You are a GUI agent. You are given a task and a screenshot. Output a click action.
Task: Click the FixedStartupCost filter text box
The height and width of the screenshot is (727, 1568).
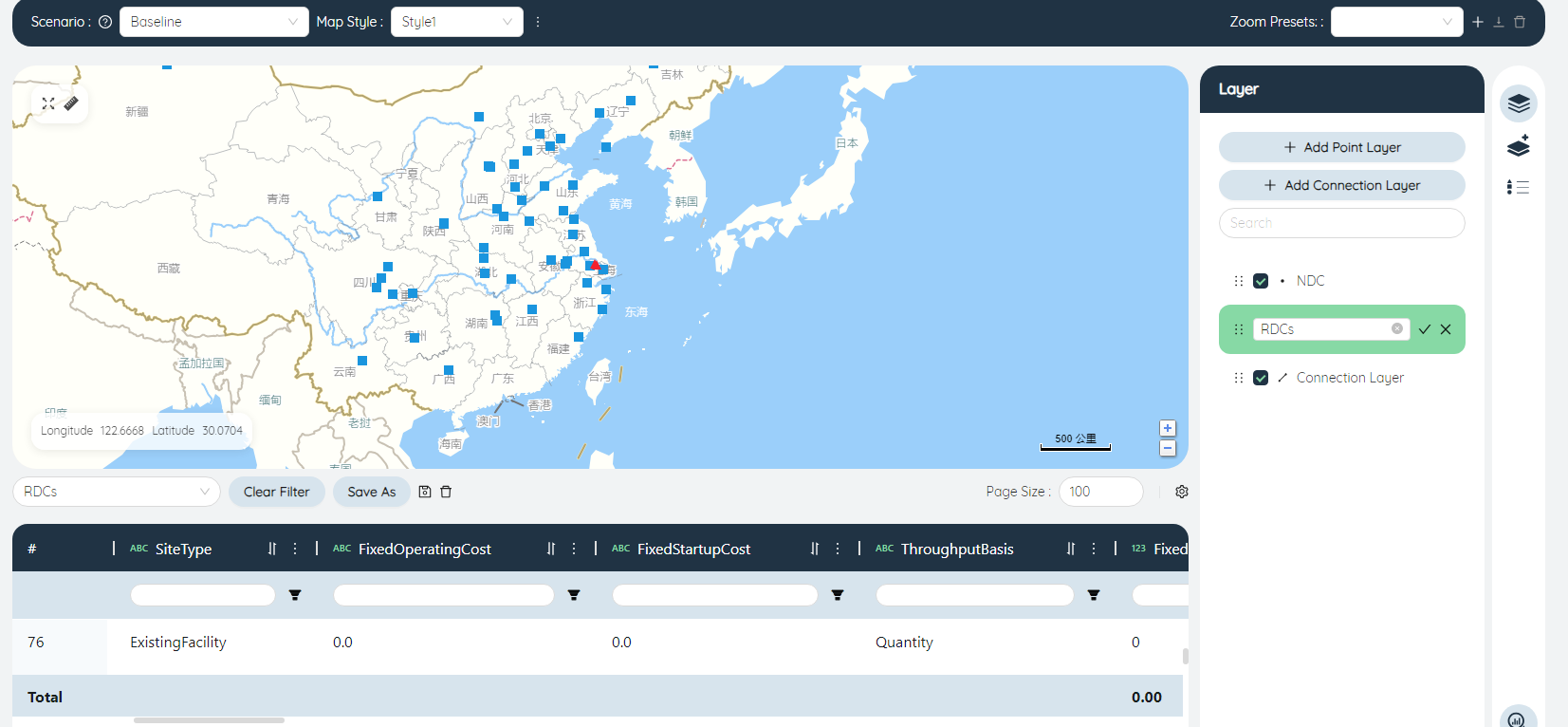pos(715,595)
